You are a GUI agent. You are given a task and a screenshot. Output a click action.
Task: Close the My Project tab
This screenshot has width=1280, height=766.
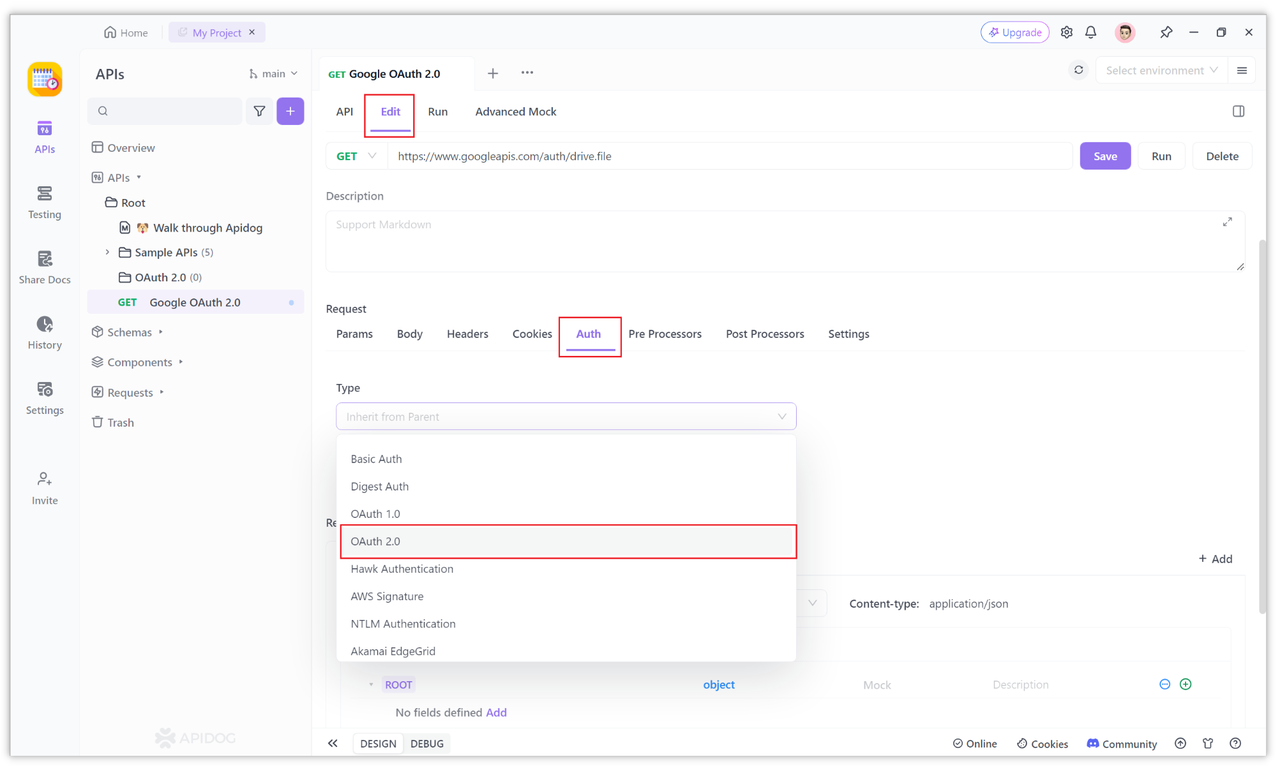(252, 32)
